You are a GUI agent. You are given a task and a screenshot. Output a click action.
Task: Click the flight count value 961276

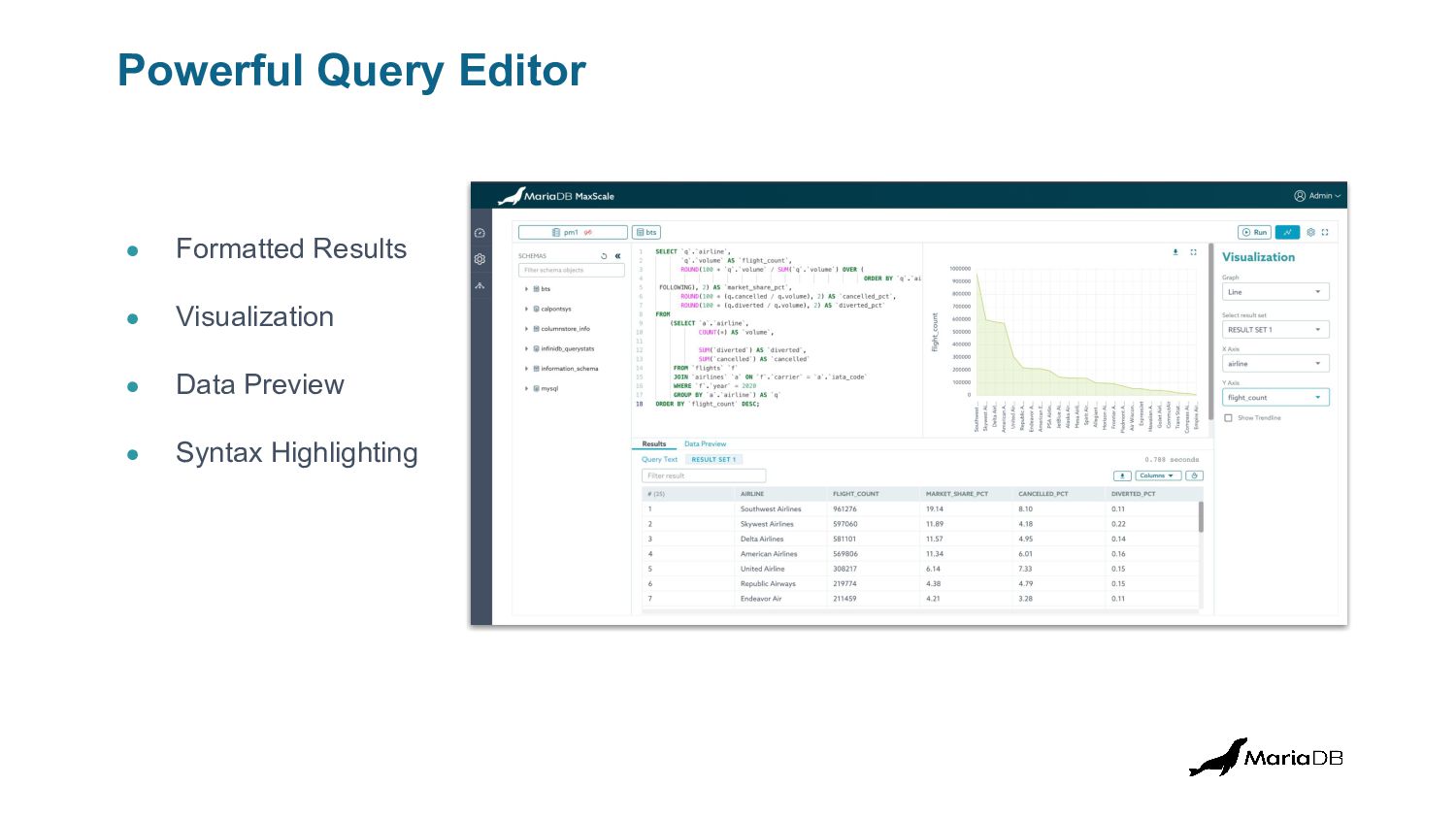(x=844, y=508)
